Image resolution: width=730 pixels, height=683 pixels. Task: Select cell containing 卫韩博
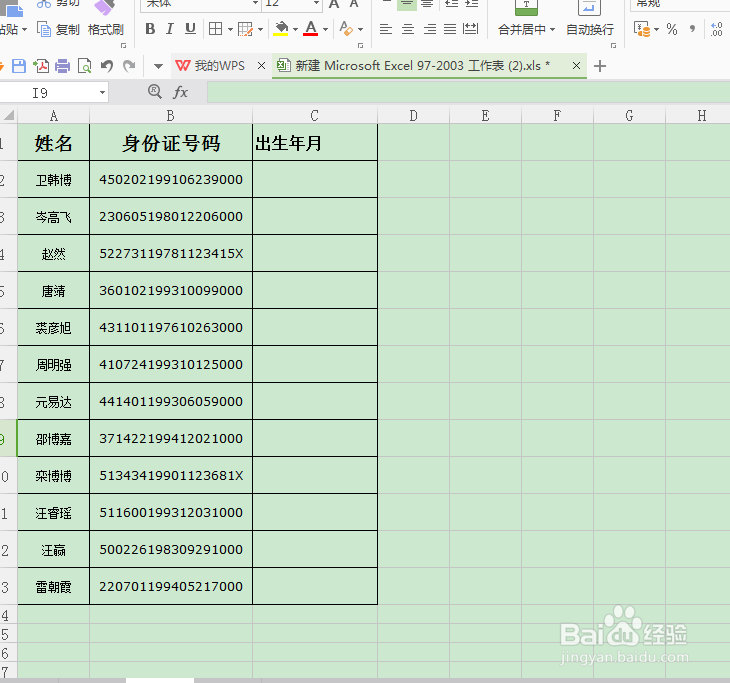click(54, 180)
